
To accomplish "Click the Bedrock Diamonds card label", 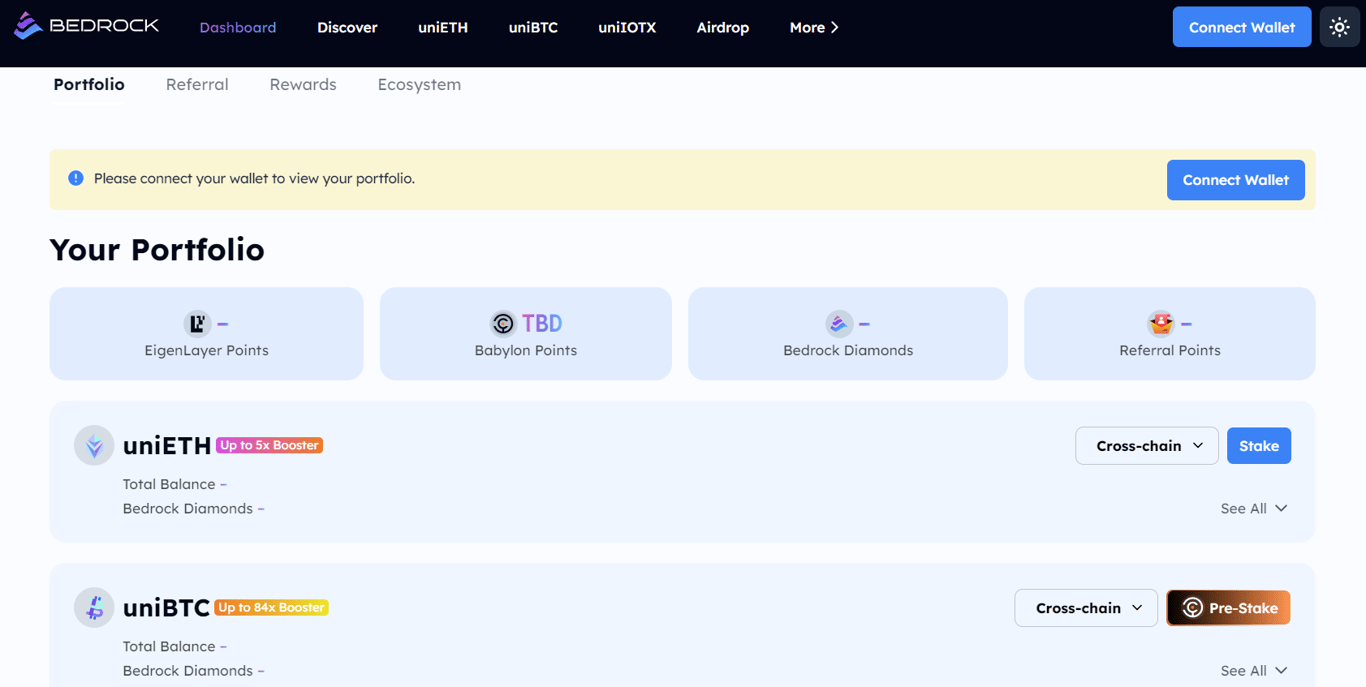I will coord(848,350).
